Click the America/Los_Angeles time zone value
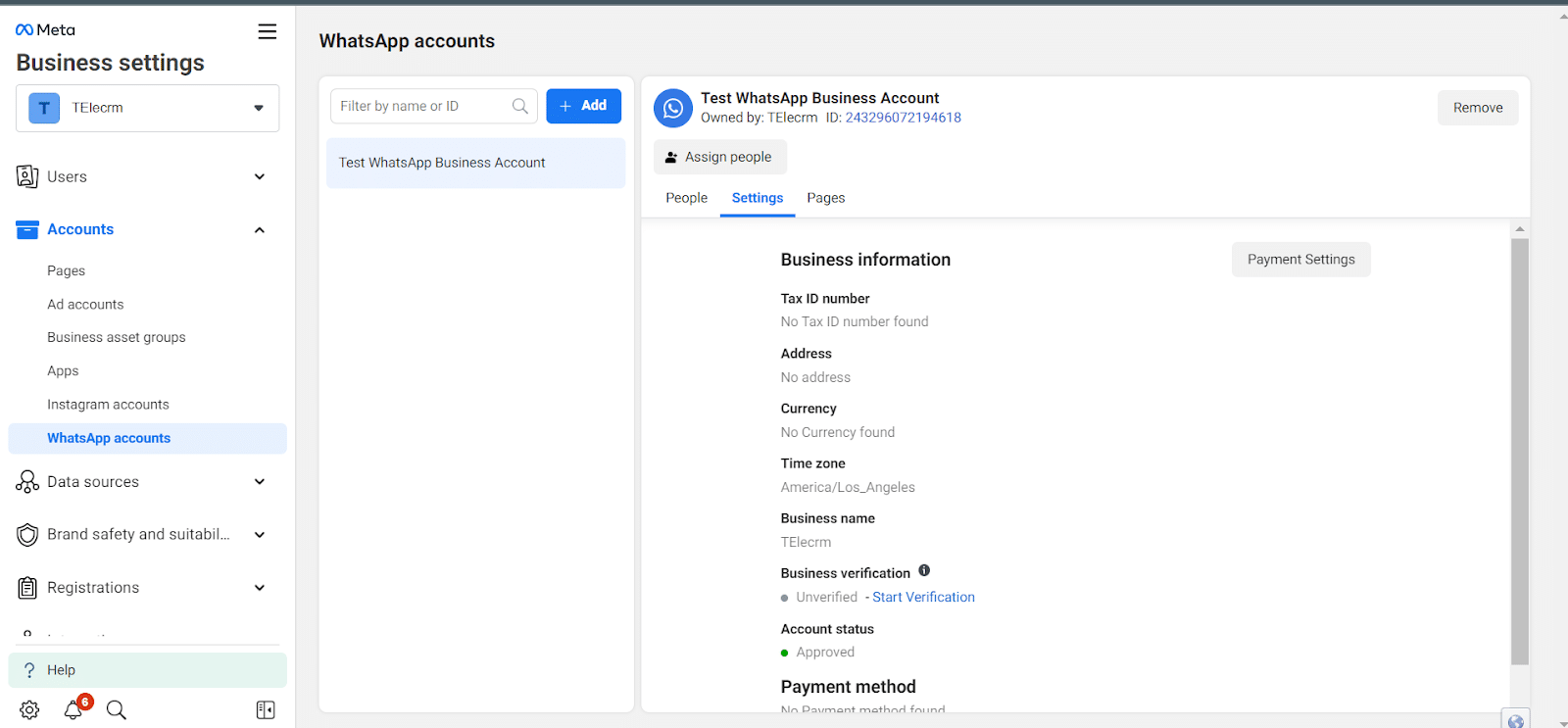Viewport: 1568px width, 728px height. 848,487
